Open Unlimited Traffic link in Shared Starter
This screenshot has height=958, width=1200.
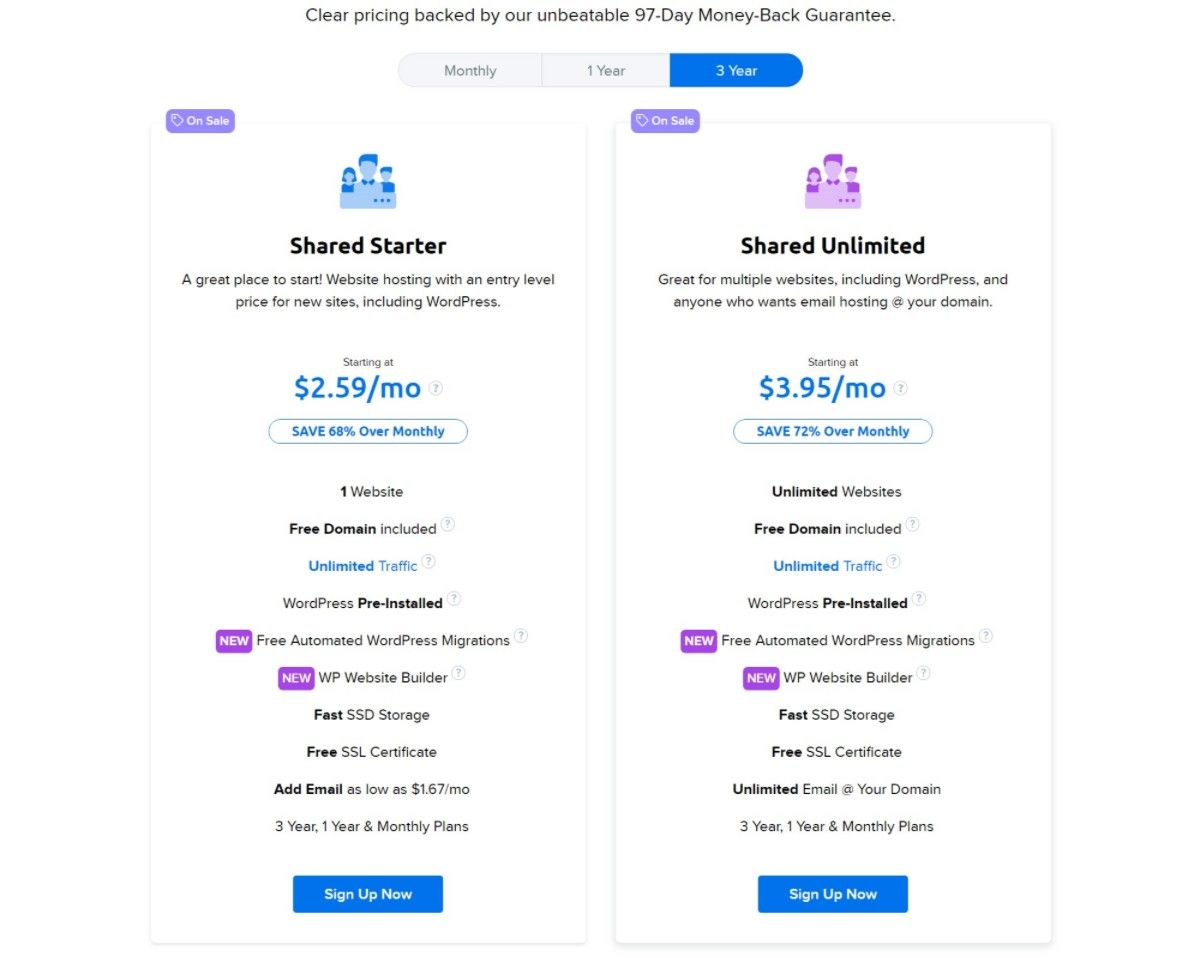[363, 566]
